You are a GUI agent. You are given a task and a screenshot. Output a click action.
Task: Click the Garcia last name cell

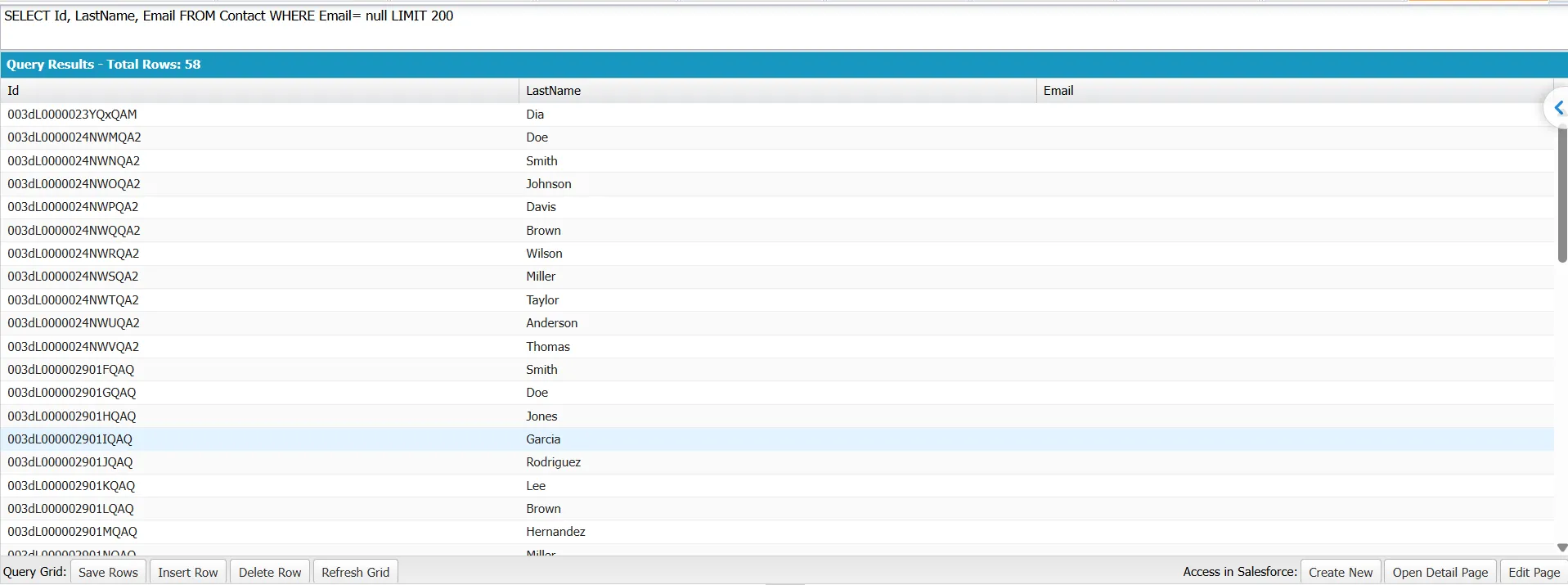[x=777, y=439]
